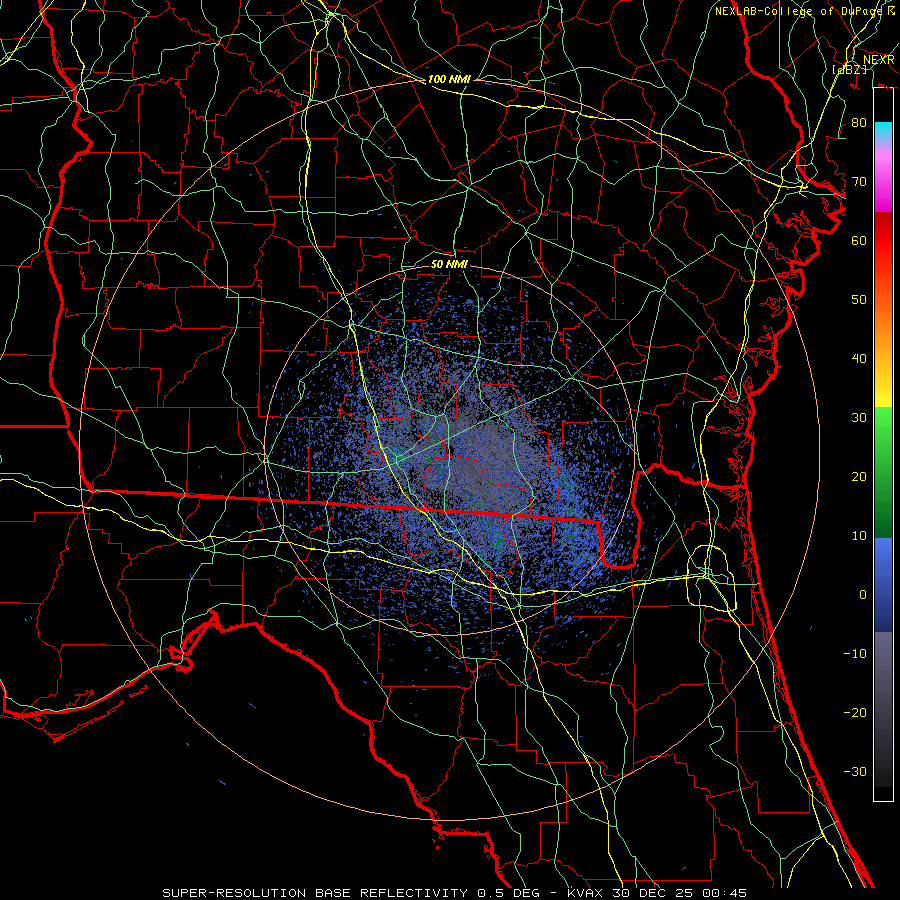This screenshot has height=900, width=900.
Task: Click the 100 NMI range ring label
Action: (449, 79)
